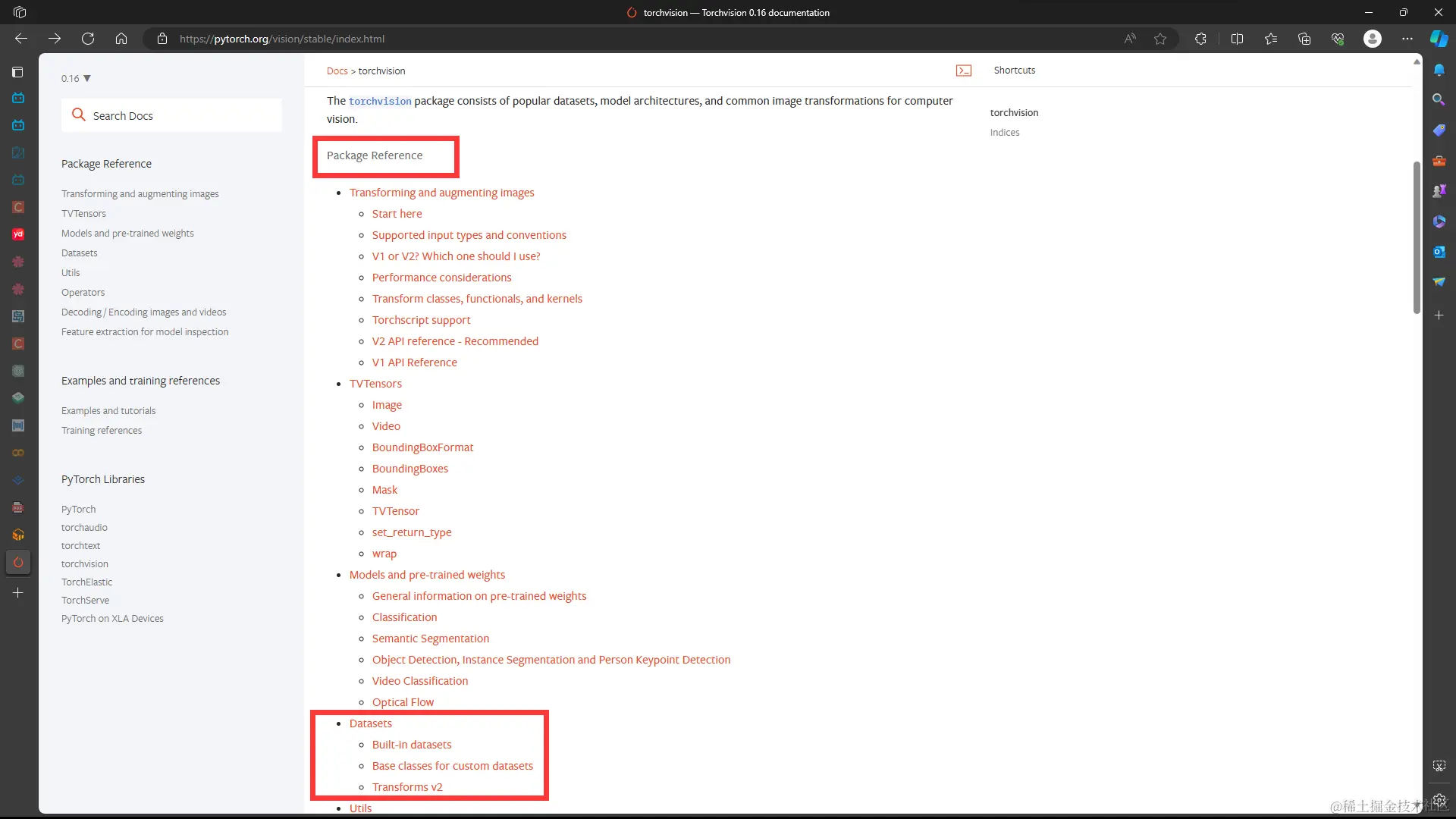Open the browser extensions puzzle icon
The height and width of the screenshot is (819, 1456).
pyautogui.click(x=1200, y=39)
